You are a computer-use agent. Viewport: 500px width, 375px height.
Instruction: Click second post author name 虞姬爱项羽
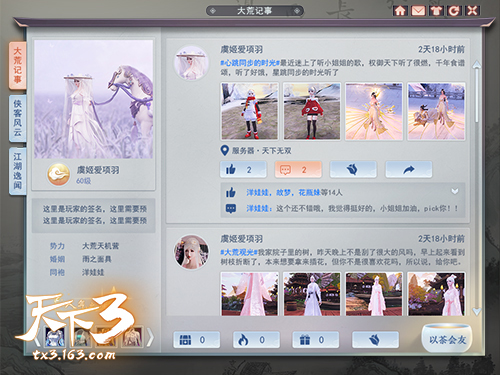coord(241,239)
